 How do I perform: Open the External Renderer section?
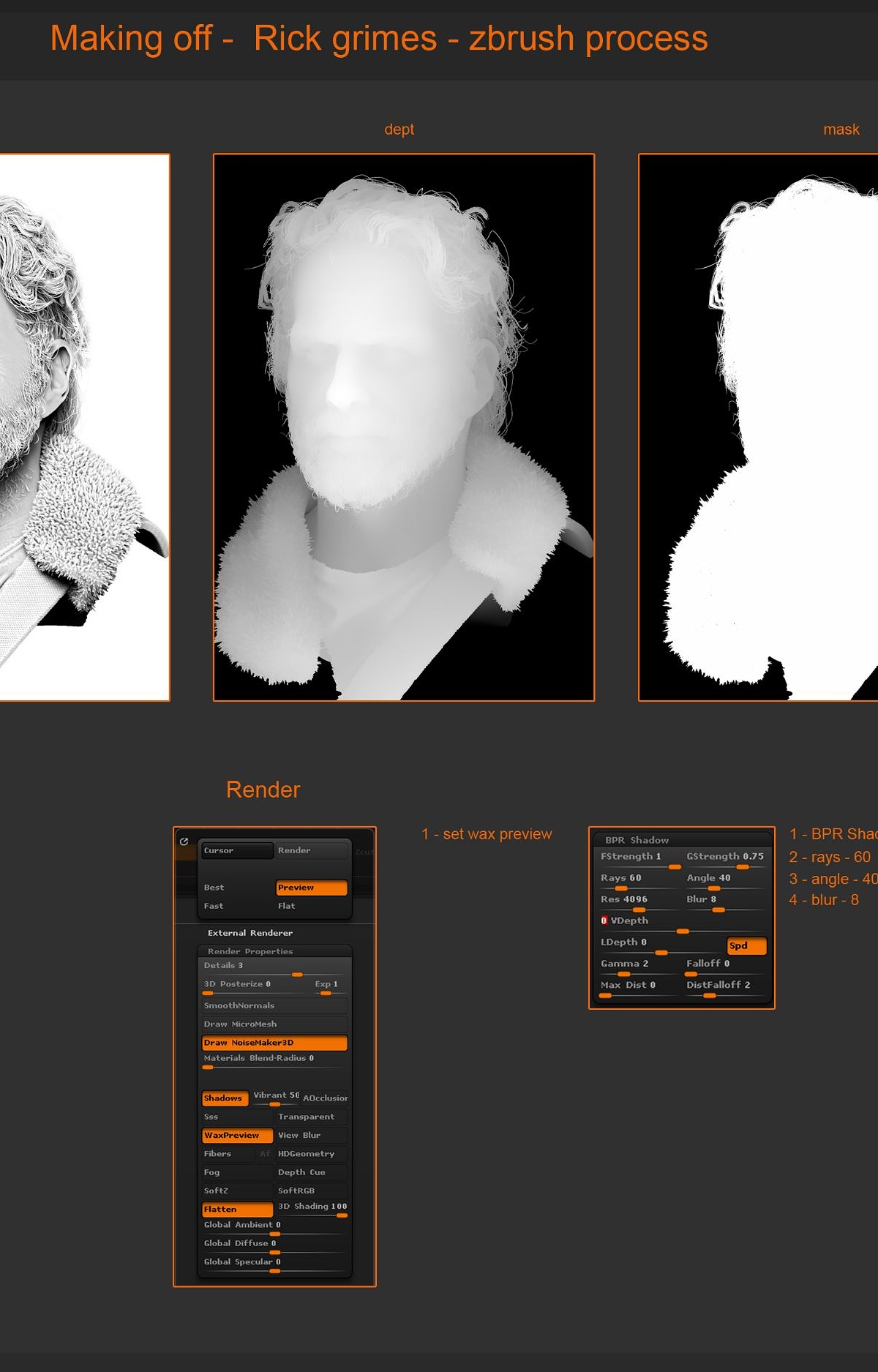point(250,933)
